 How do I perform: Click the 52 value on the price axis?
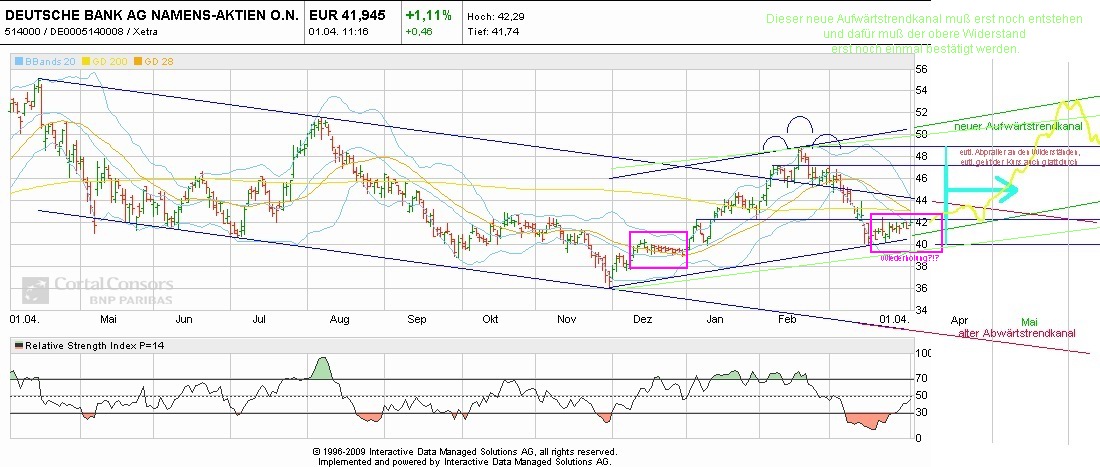point(921,112)
